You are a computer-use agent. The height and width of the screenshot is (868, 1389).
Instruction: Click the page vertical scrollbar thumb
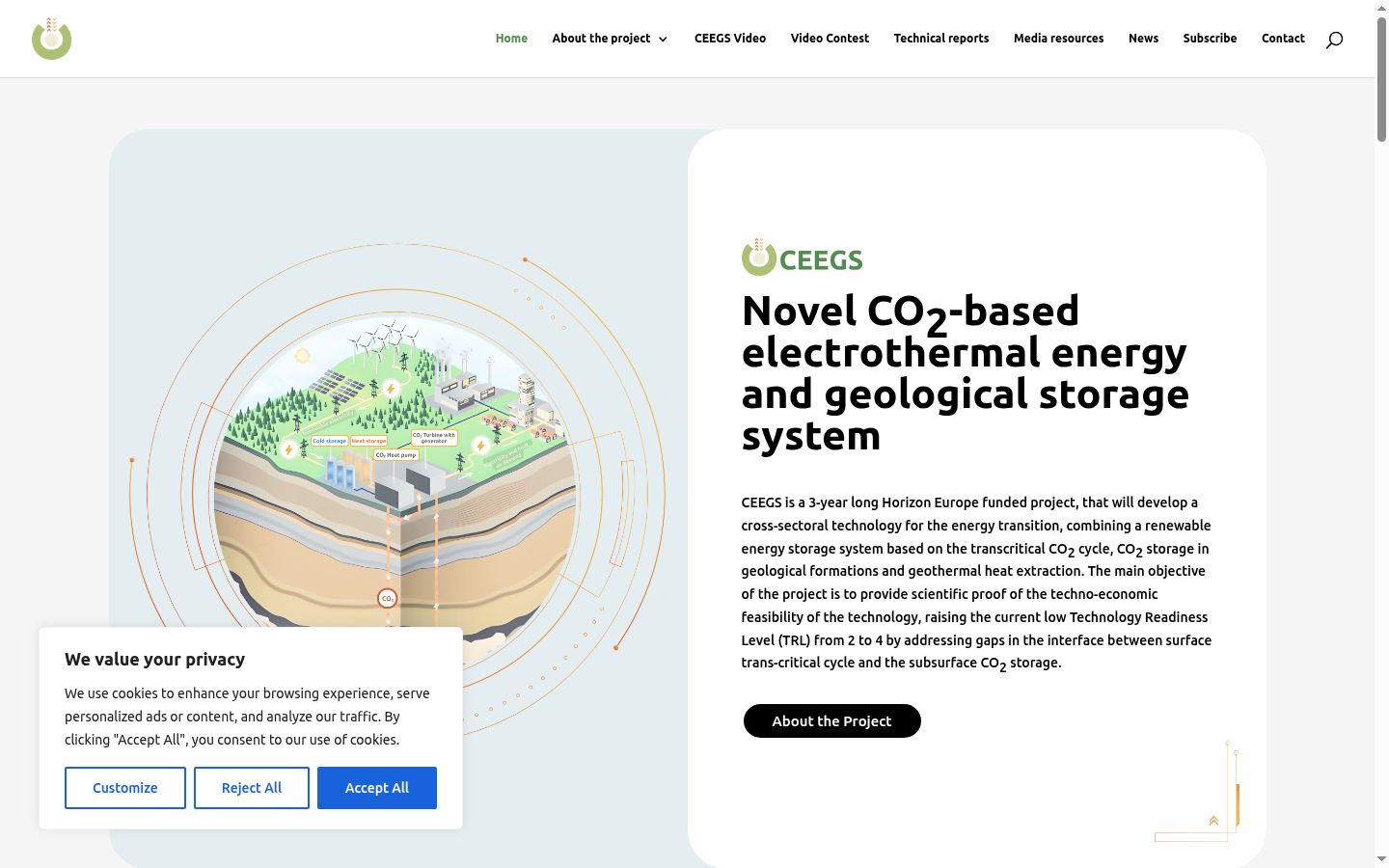coord(1381,79)
